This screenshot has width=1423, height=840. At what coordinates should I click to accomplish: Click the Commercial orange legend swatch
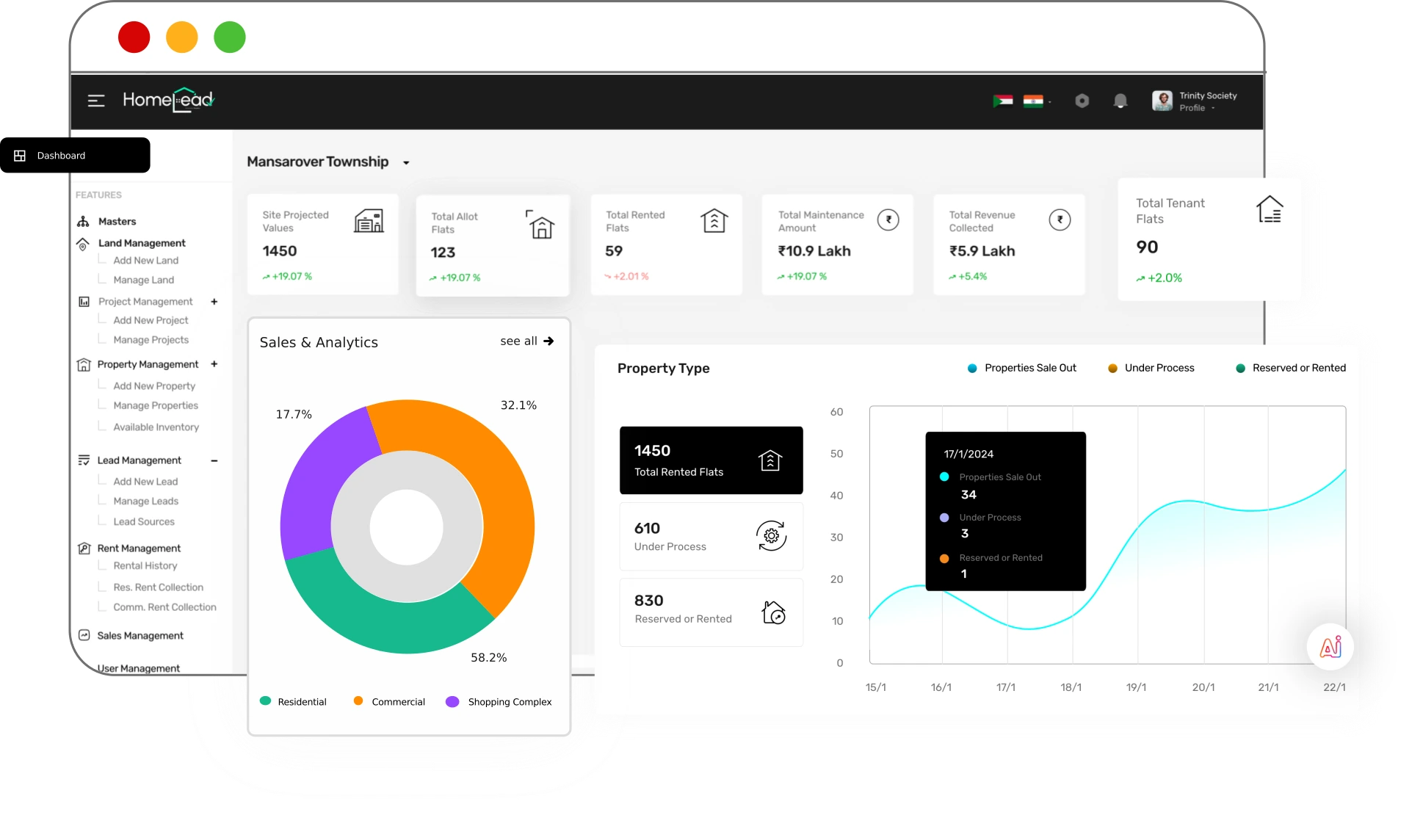click(x=358, y=701)
